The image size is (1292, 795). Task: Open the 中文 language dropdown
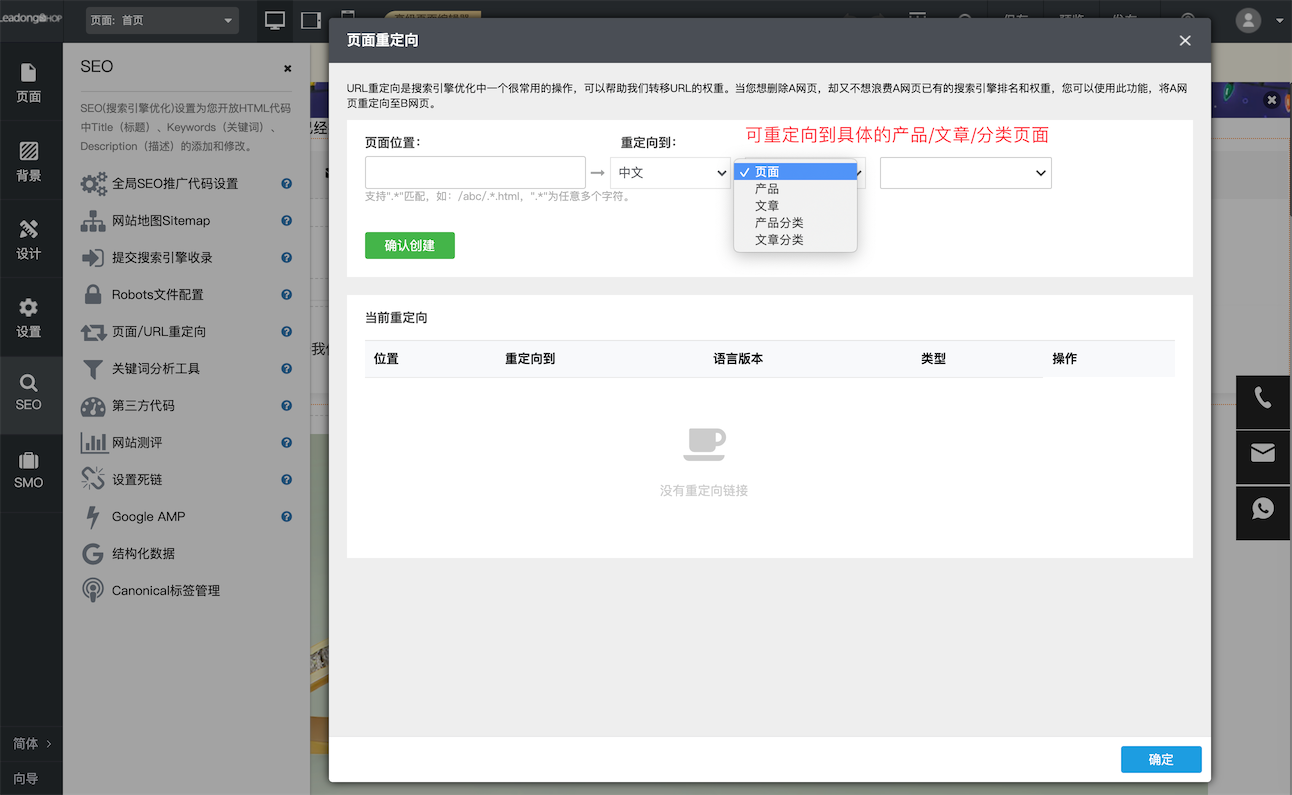pyautogui.click(x=670, y=172)
